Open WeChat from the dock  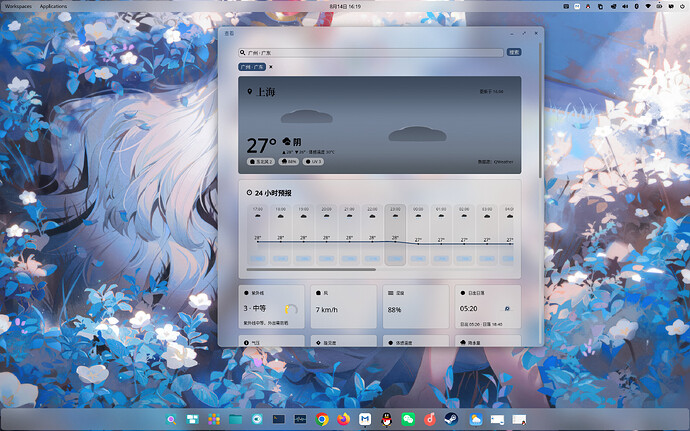click(408, 420)
